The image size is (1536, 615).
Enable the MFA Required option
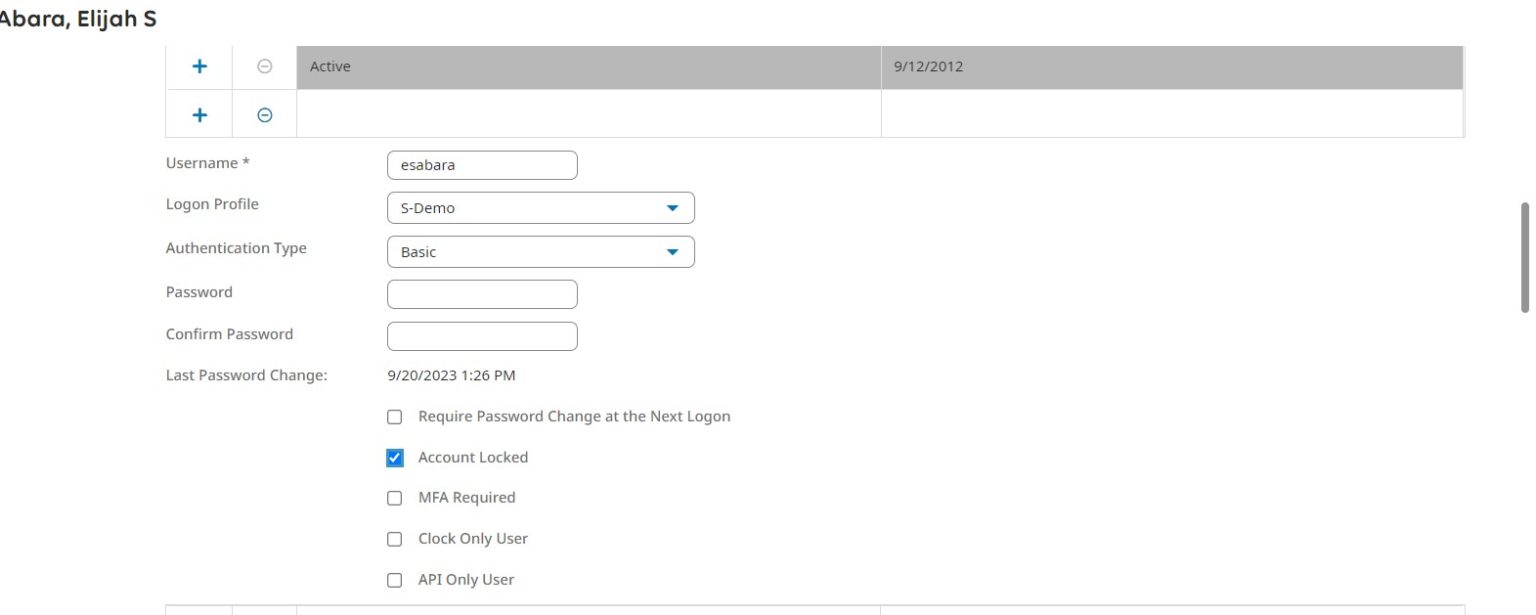[394, 497]
